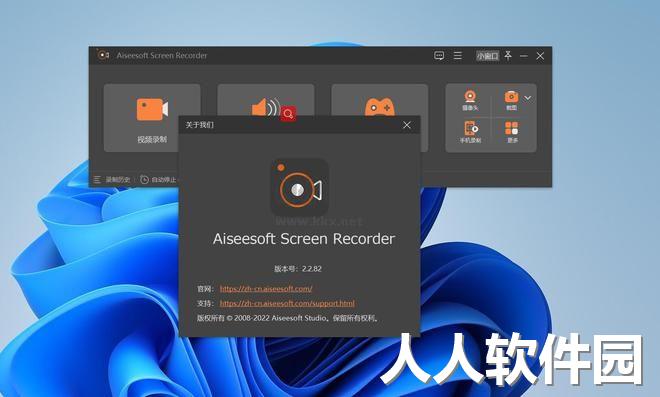Image resolution: width=660 pixels, height=397 pixels.
Task: Click the app logo in main title bar
Action: [103, 55]
